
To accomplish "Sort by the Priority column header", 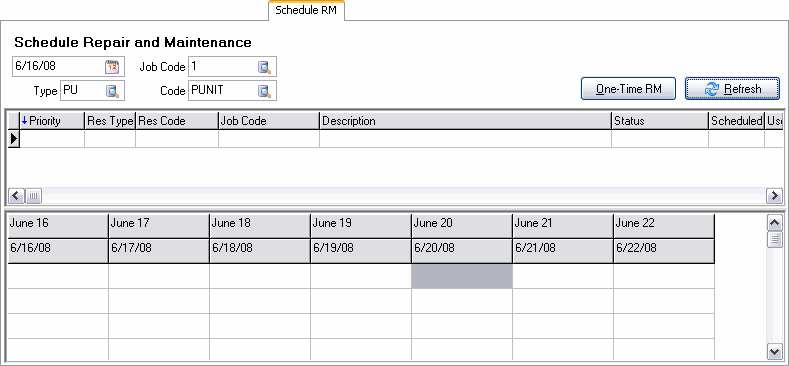I will point(52,121).
